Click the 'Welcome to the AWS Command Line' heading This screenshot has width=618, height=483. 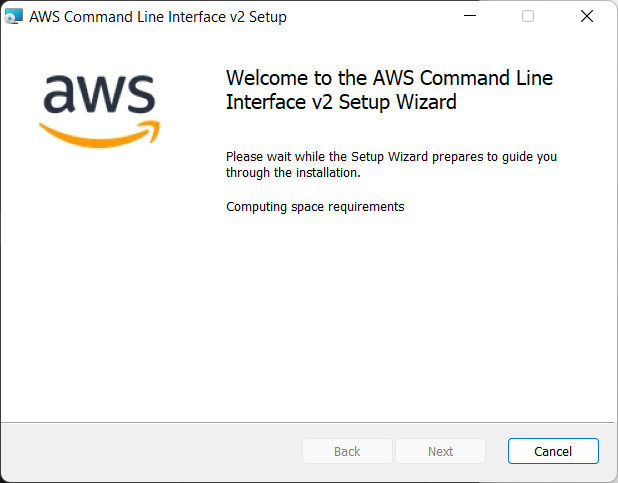tap(389, 78)
